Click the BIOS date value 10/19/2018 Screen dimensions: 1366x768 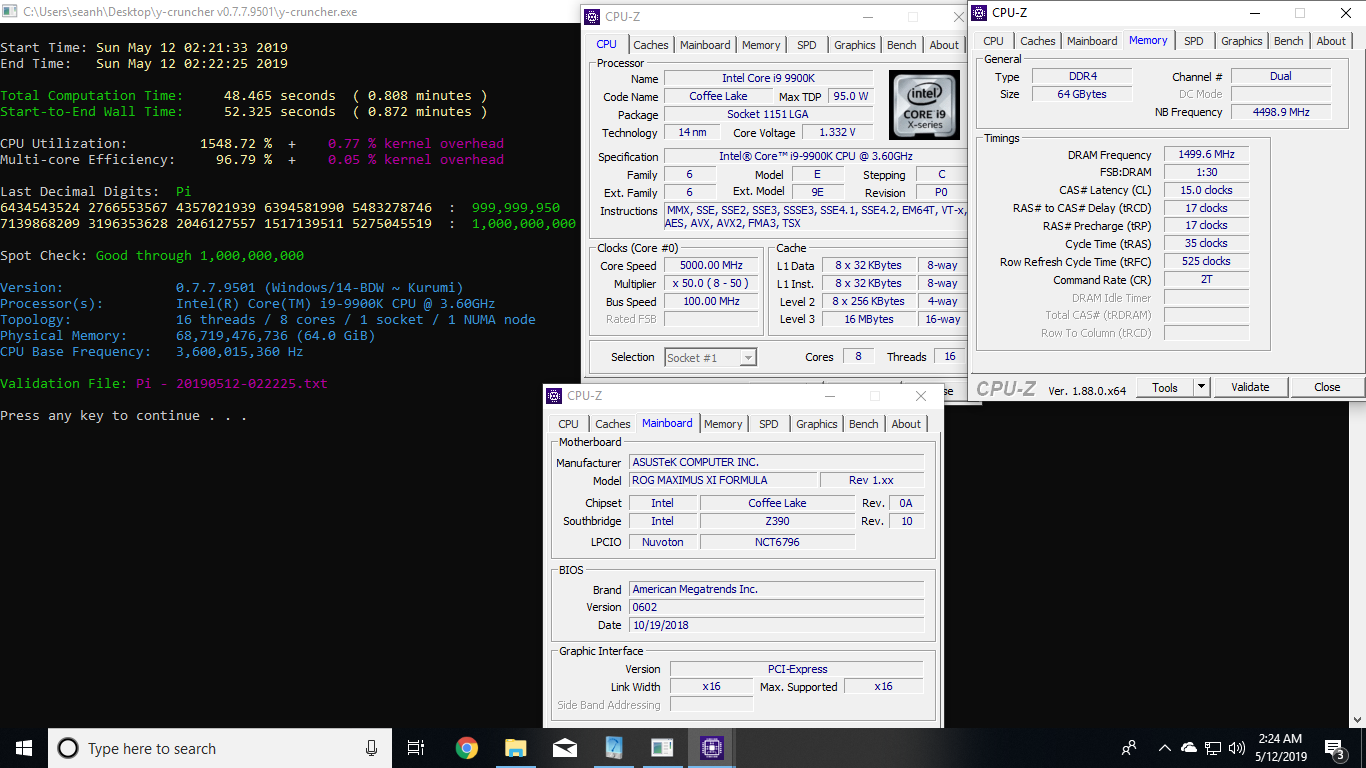776,625
